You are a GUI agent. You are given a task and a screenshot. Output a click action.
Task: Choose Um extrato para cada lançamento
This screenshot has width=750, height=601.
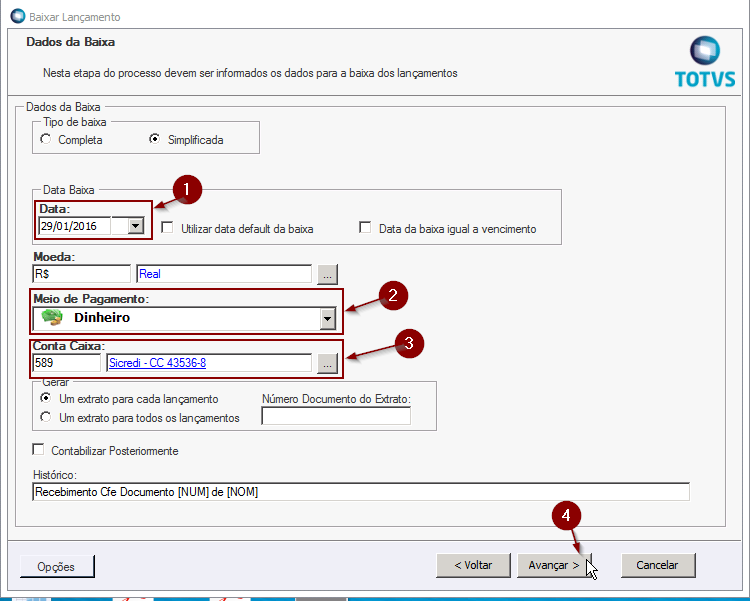pyautogui.click(x=46, y=398)
